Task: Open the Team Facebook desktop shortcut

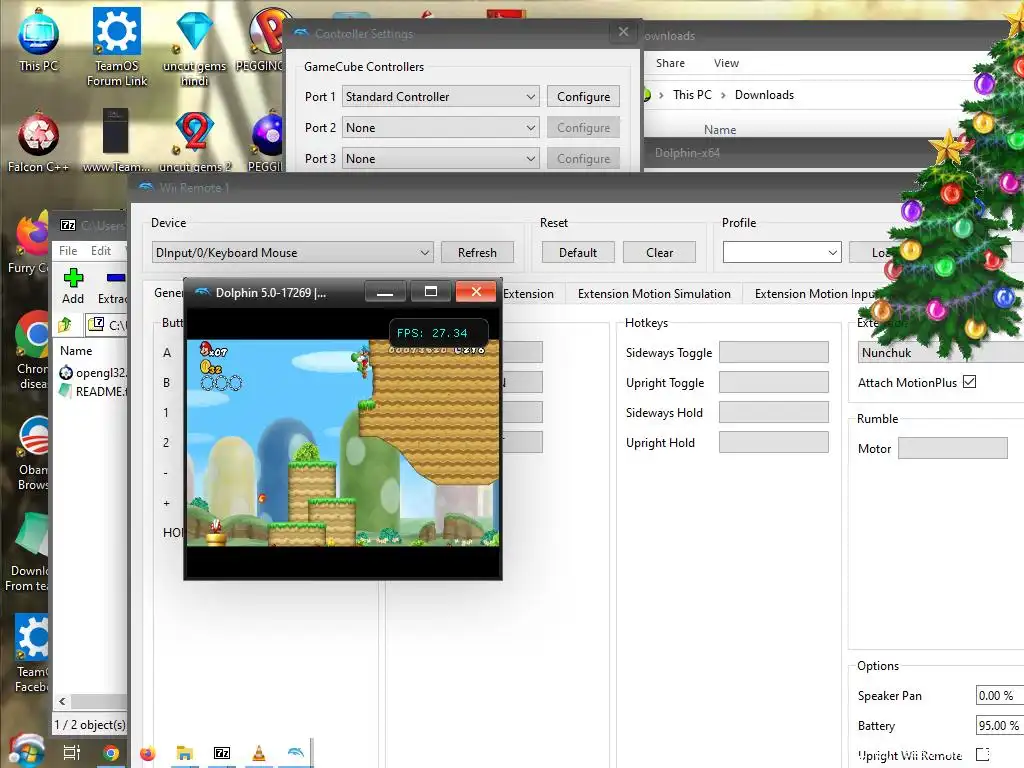Action: click(x=31, y=653)
